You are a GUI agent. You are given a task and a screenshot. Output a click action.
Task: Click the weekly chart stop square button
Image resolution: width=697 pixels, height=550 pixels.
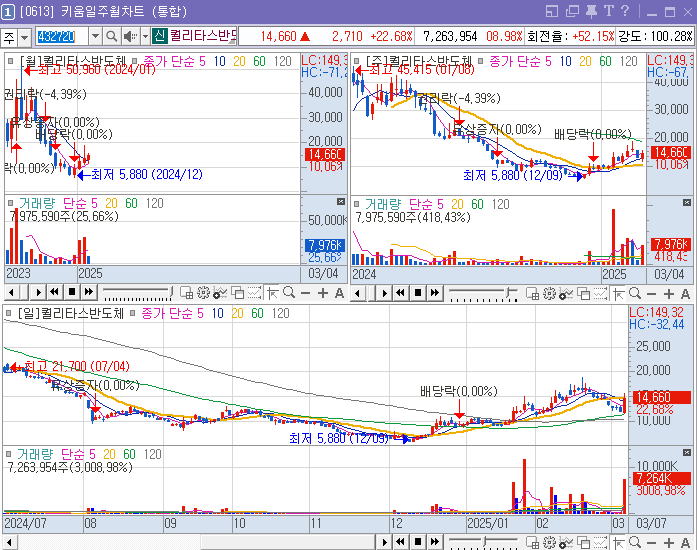[417, 293]
